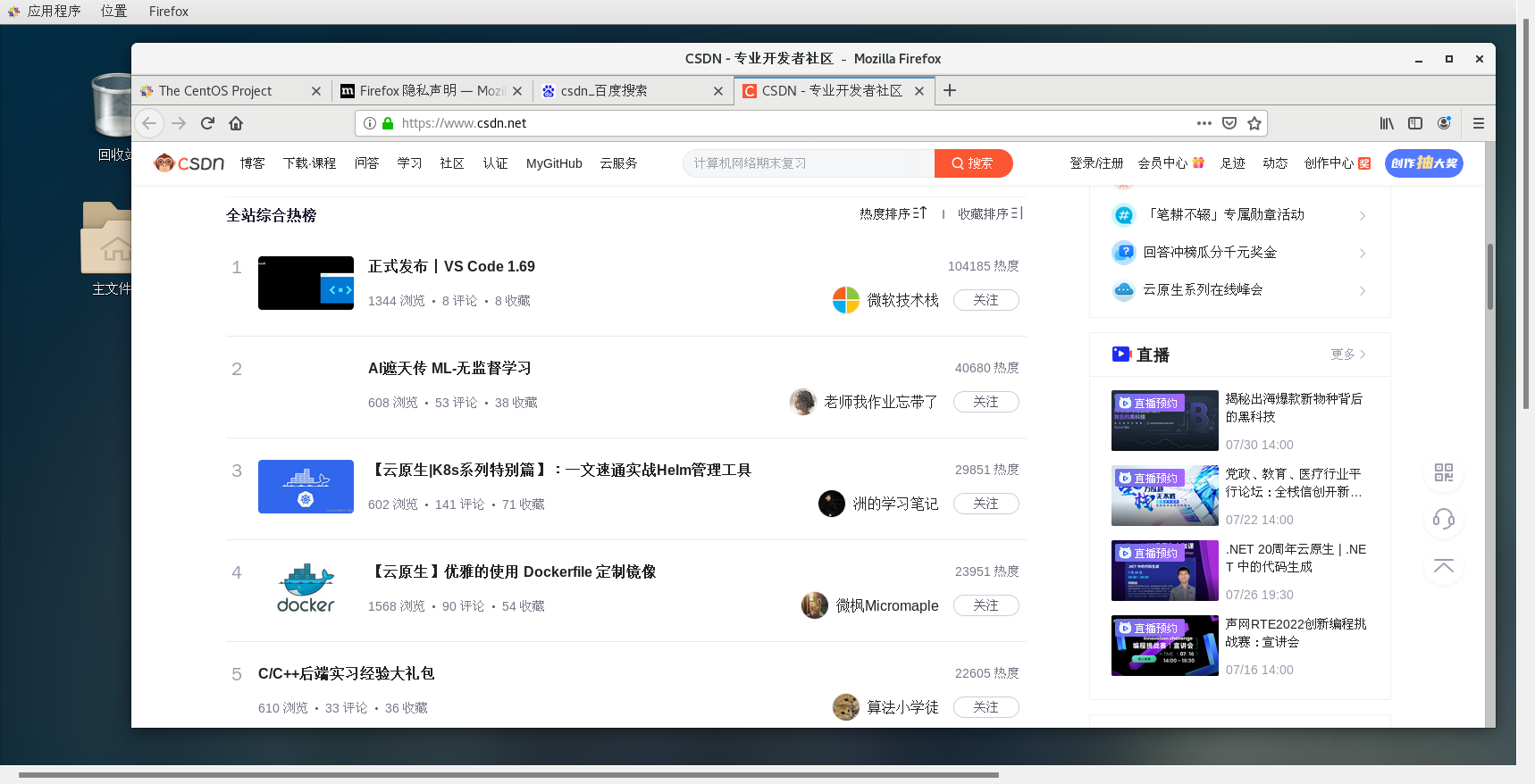1535x784 pixels.
Task: Click the Firefox forward arrow
Action: pos(179,123)
